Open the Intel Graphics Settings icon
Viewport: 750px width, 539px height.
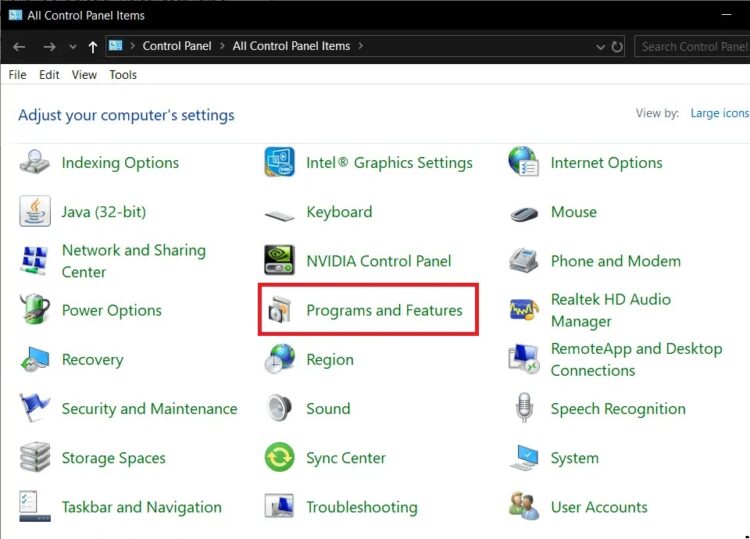(x=279, y=163)
